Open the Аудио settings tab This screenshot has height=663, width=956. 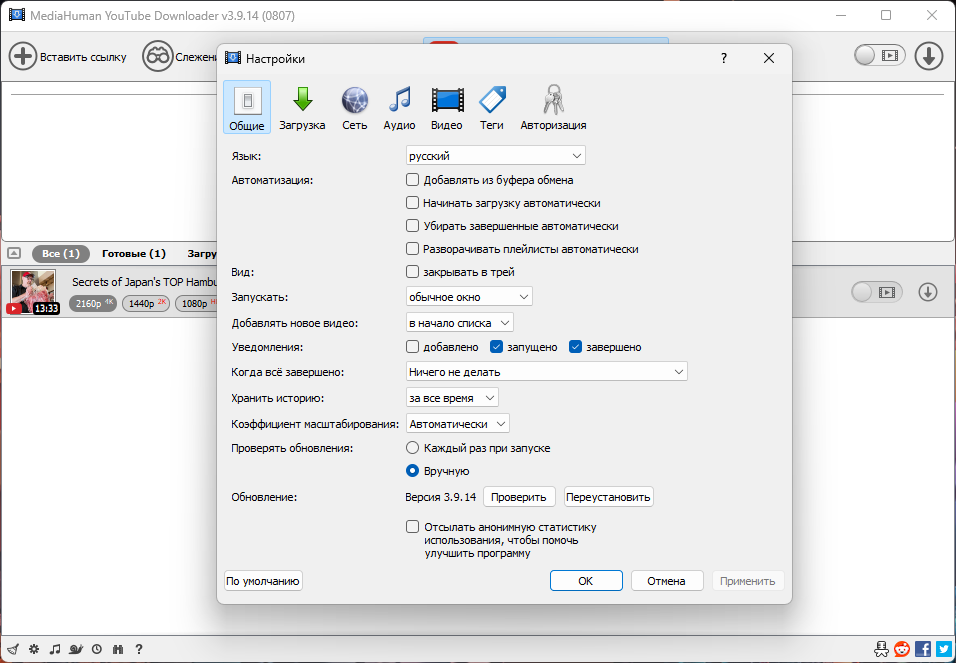pyautogui.click(x=399, y=107)
